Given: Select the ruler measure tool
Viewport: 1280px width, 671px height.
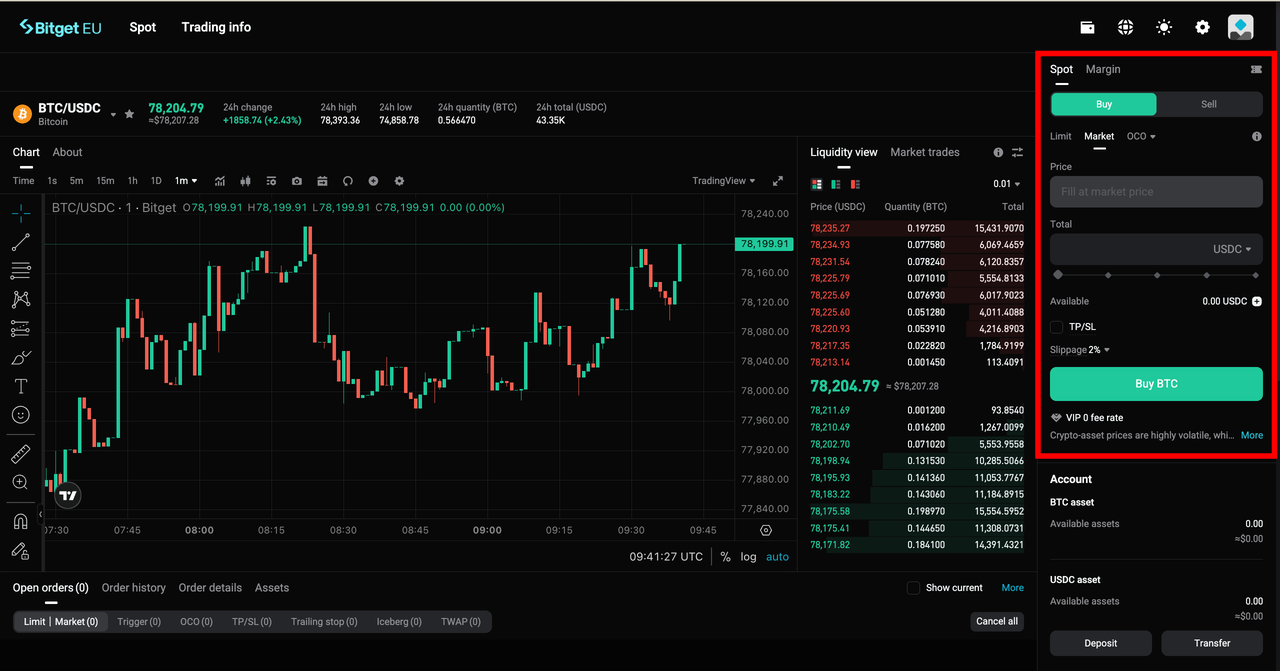Looking at the screenshot, I should pos(20,455).
